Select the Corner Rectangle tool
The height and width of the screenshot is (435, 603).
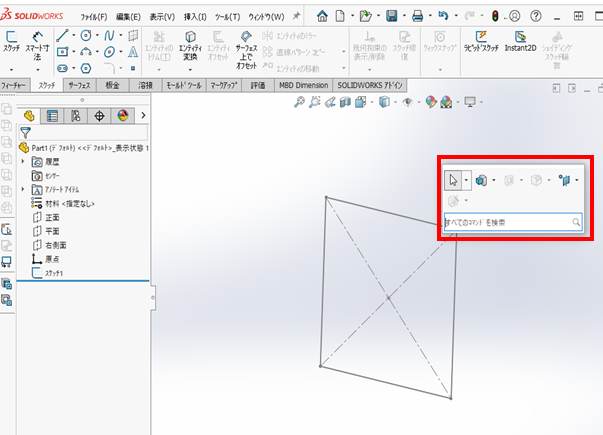click(62, 52)
